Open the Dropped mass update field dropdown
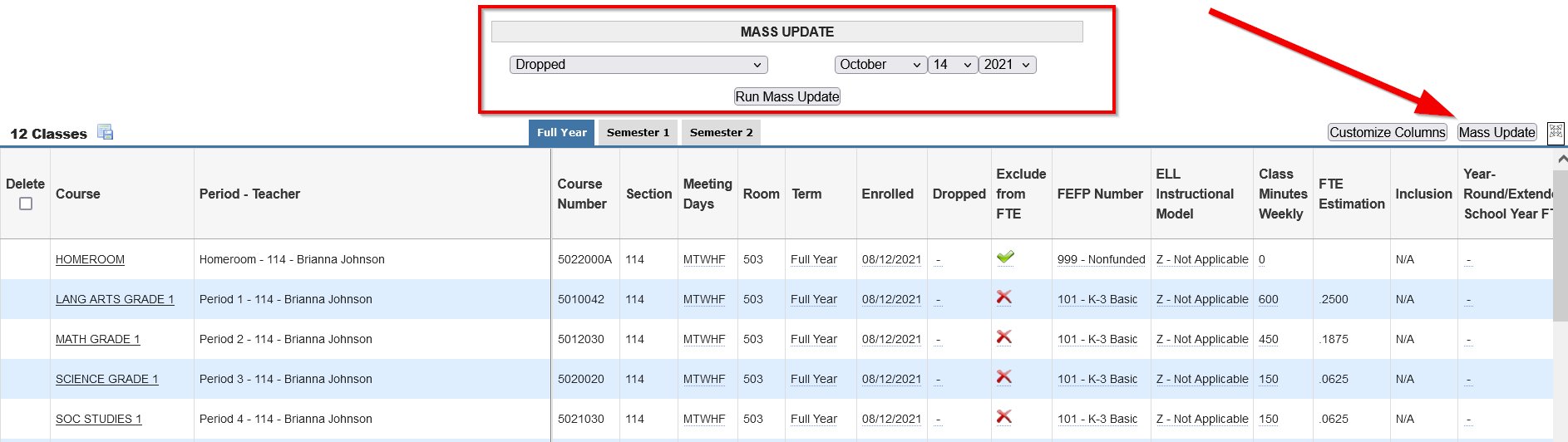This screenshot has width=1568, height=442. 639,65
